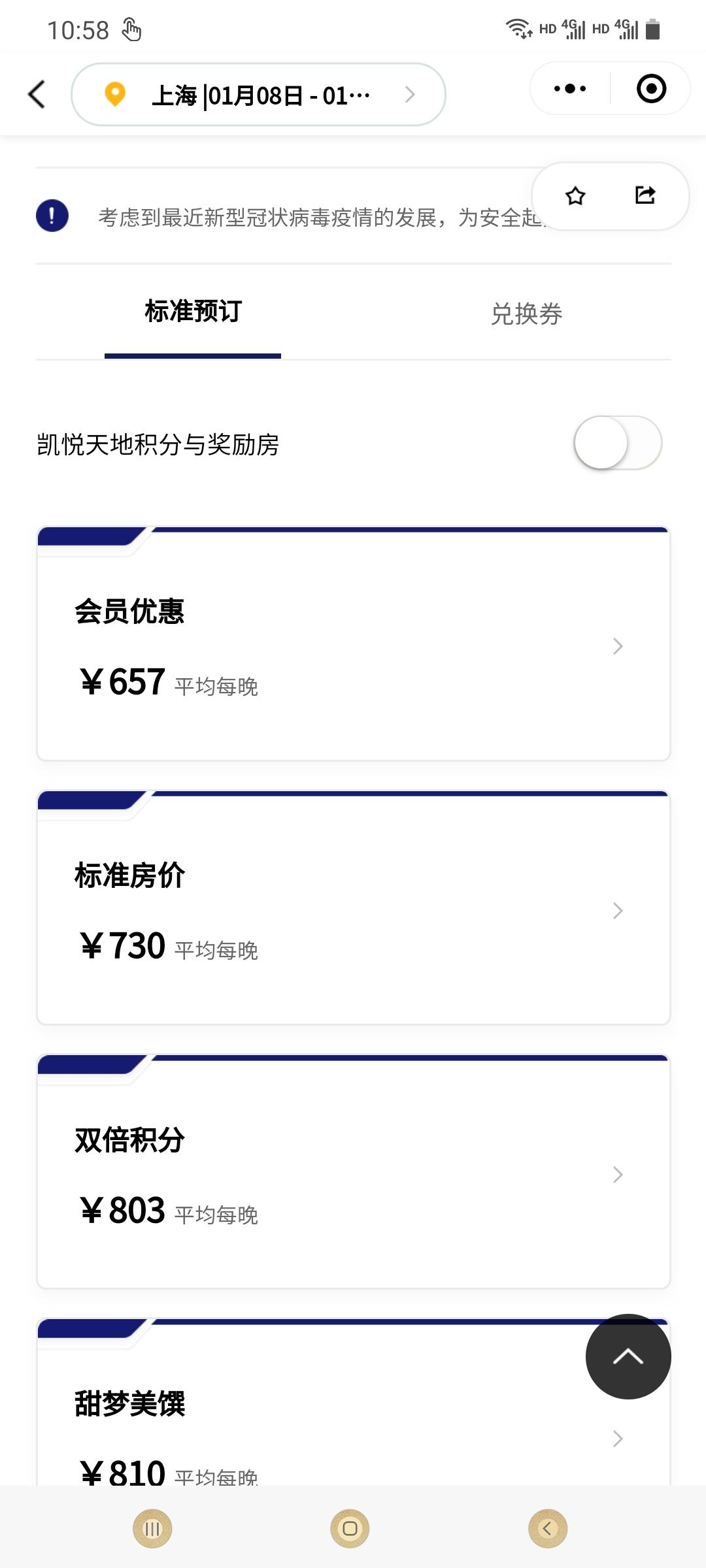Read the coronavirus notice text
Image resolution: width=706 pixels, height=1568 pixels.
click(x=320, y=217)
